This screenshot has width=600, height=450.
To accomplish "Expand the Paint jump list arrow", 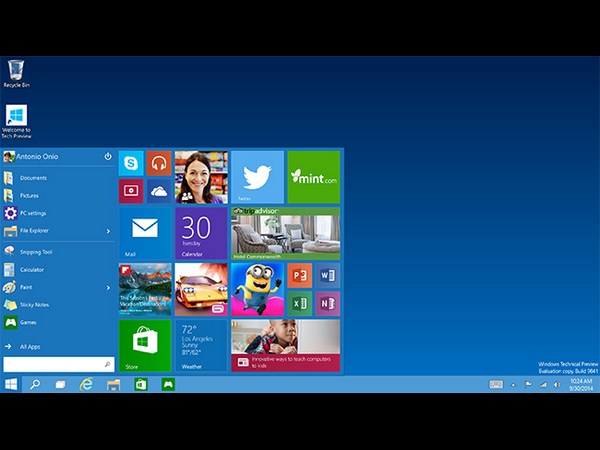I will pos(108,287).
